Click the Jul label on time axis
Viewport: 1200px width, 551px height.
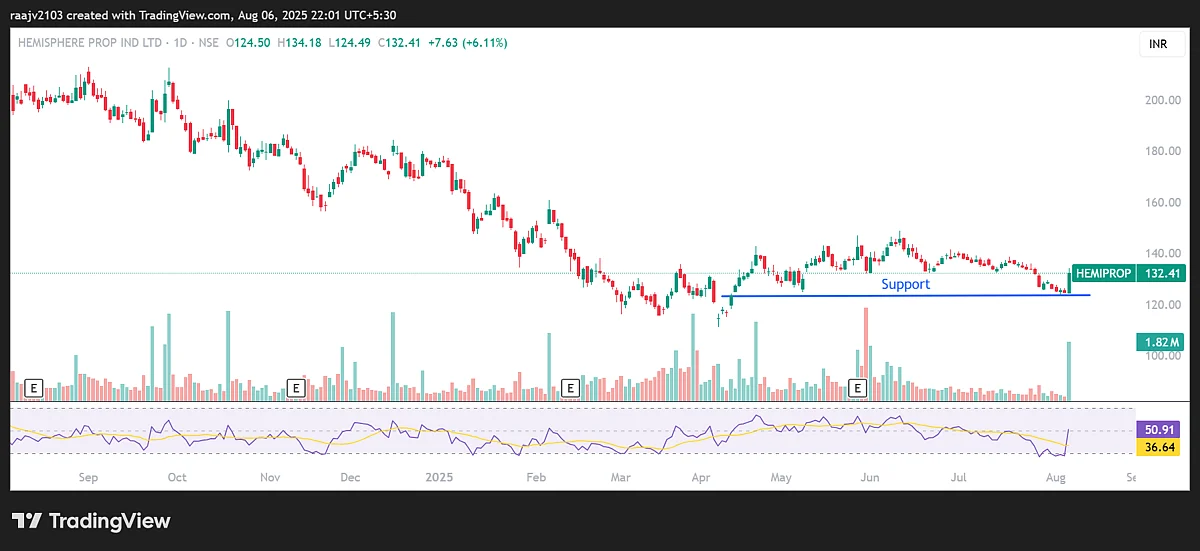point(958,478)
